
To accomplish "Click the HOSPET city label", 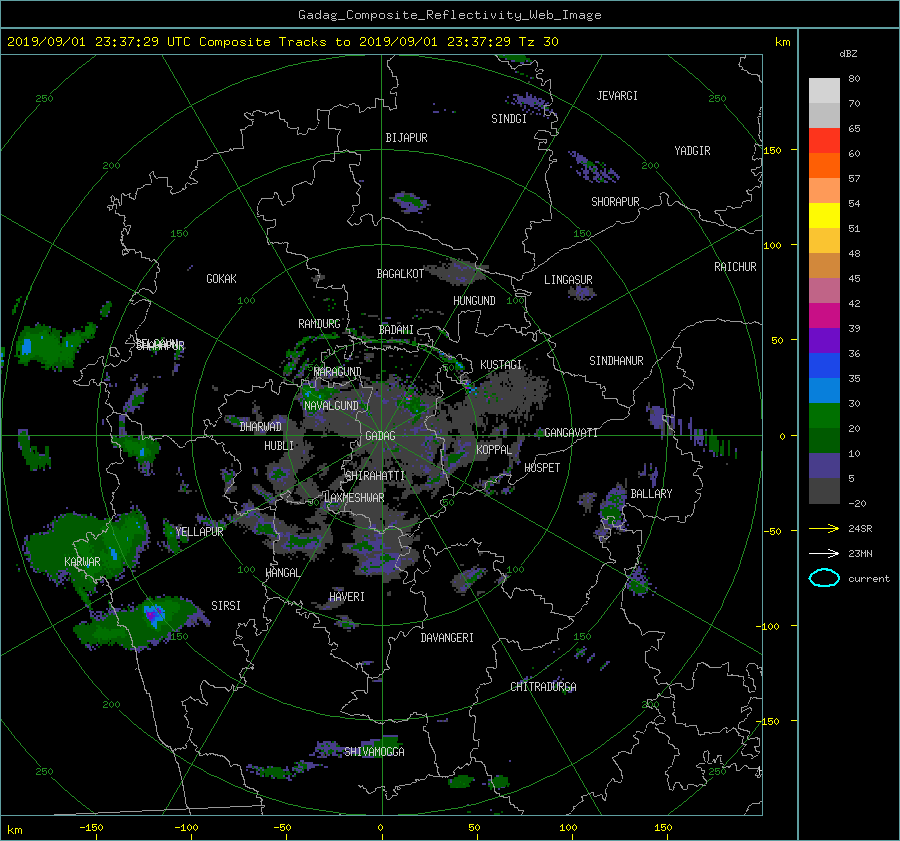I will 542,468.
